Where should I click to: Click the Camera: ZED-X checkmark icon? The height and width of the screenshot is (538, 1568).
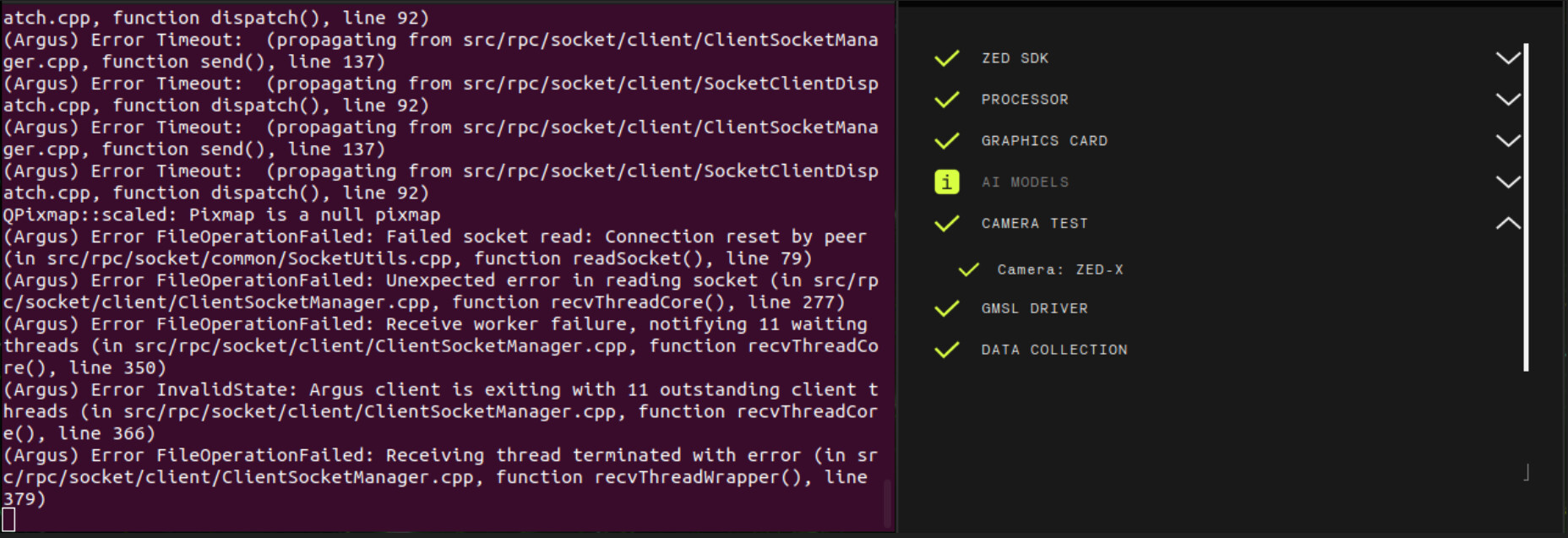point(969,270)
